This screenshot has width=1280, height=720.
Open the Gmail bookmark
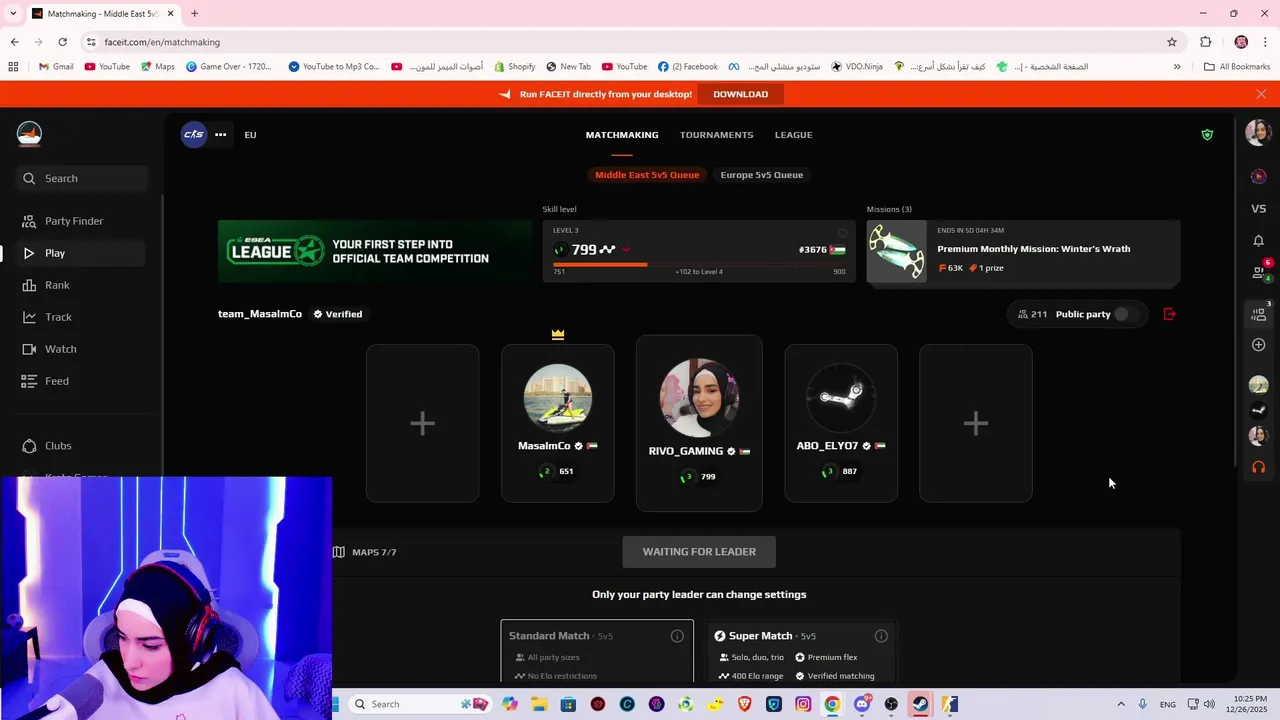pos(56,67)
